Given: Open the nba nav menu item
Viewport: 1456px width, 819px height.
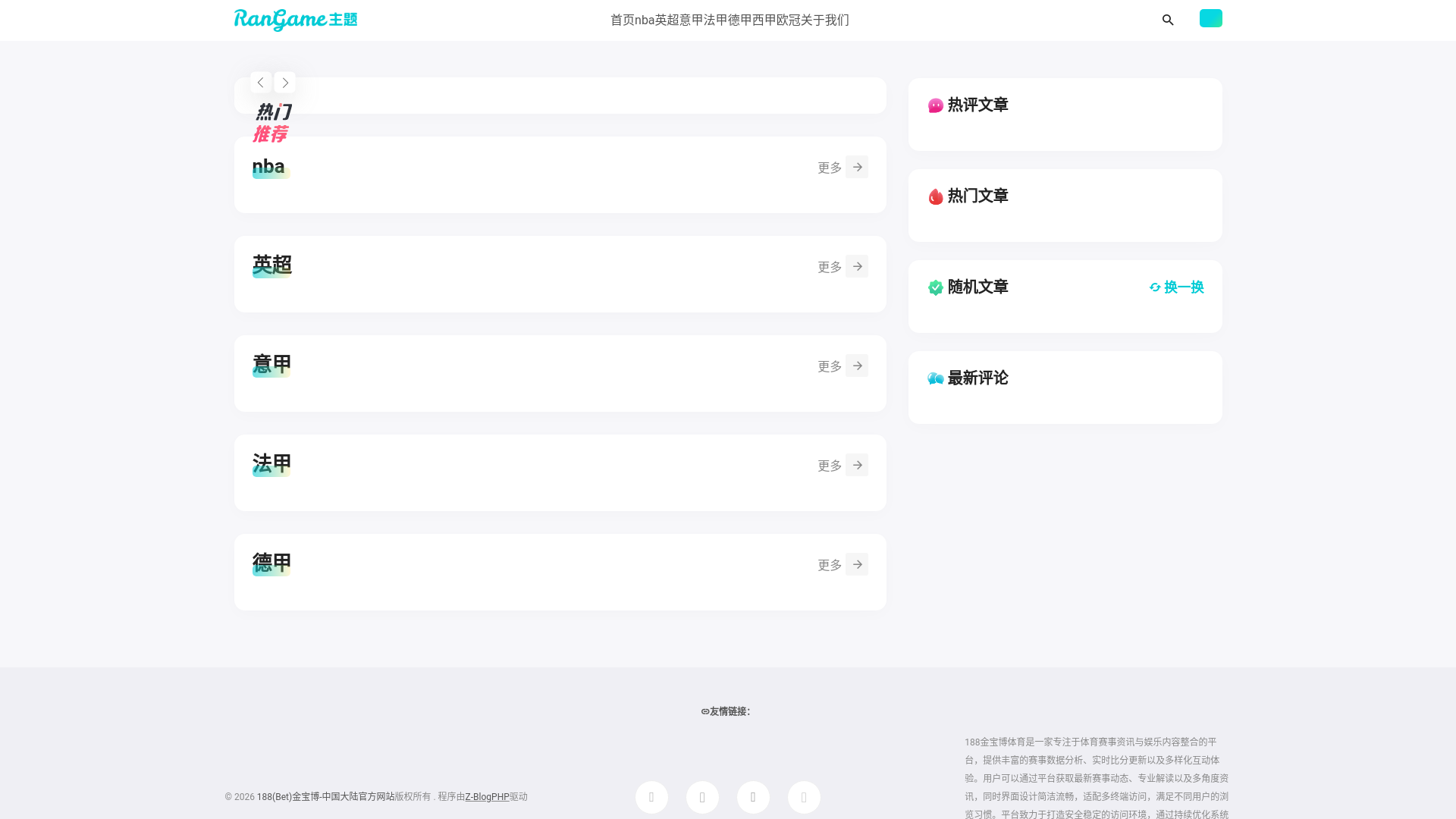Looking at the screenshot, I should (x=645, y=20).
